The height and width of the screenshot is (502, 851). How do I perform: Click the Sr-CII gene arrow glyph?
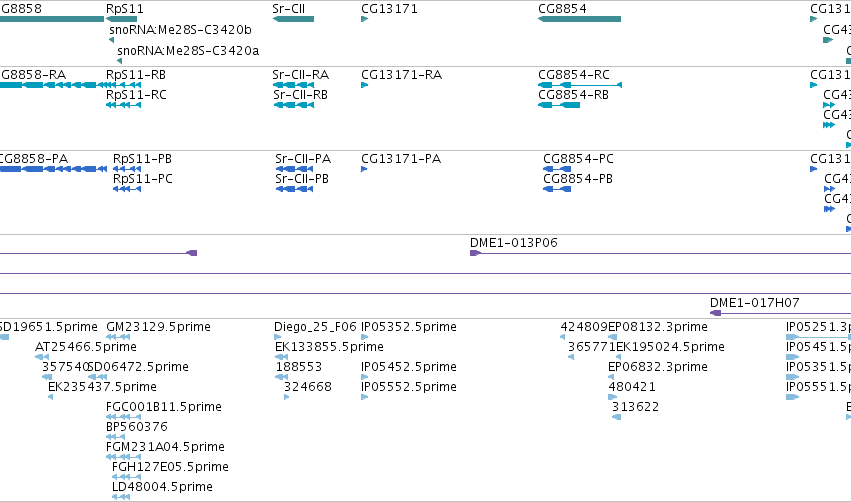pos(293,19)
